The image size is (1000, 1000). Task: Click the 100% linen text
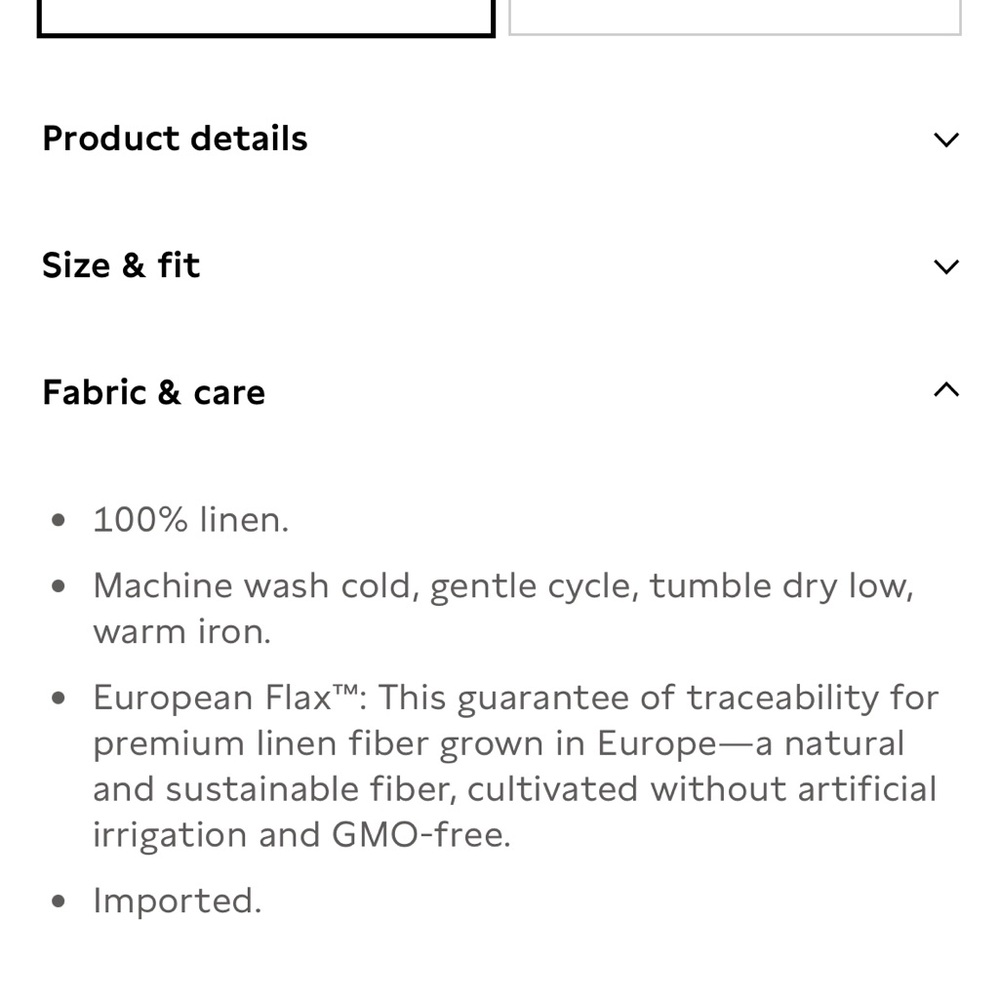point(191,520)
